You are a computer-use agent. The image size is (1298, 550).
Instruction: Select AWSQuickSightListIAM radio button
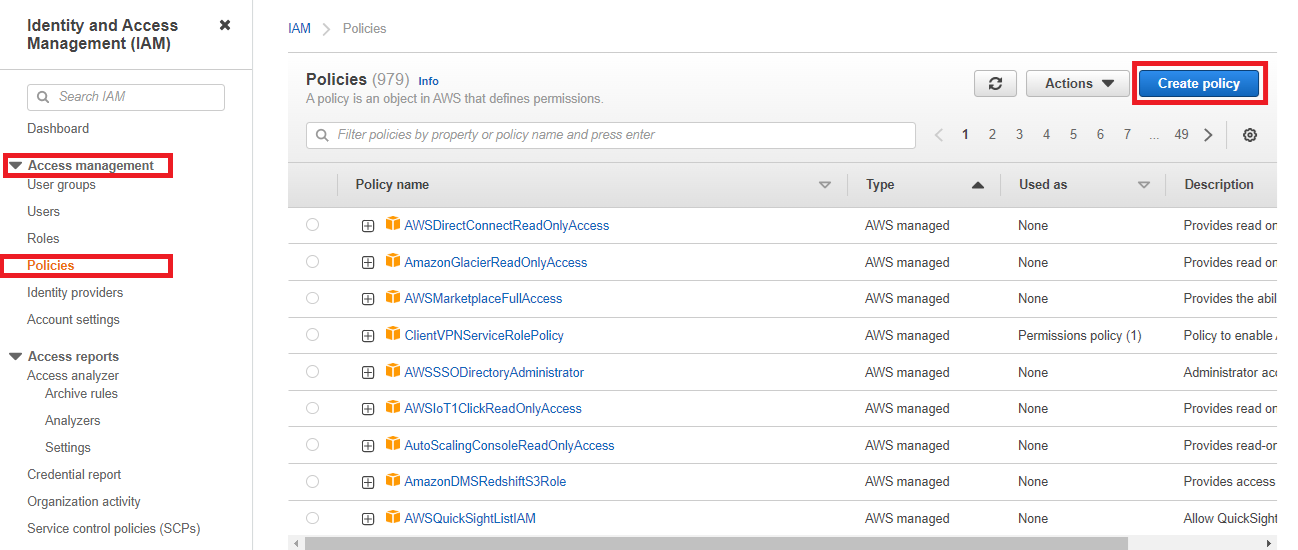(x=313, y=518)
